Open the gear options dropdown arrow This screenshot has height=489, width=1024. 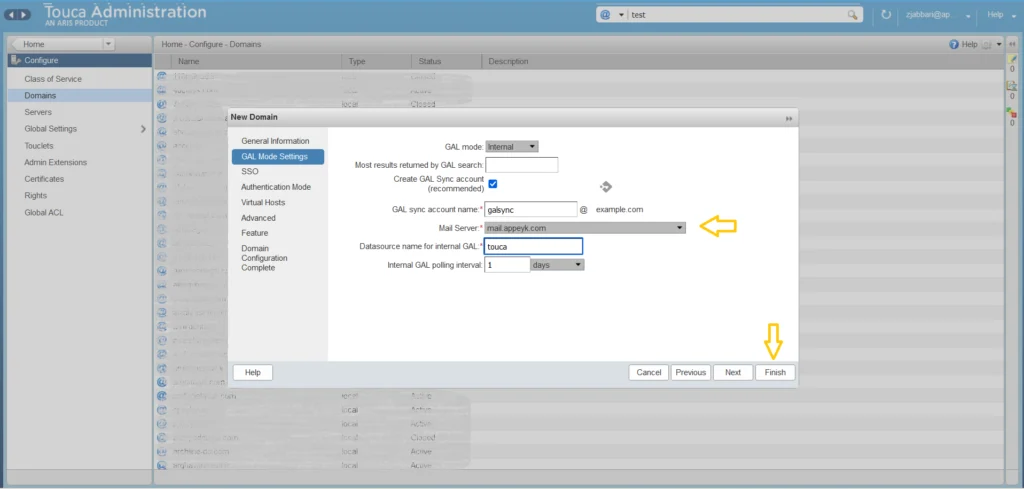pos(999,44)
